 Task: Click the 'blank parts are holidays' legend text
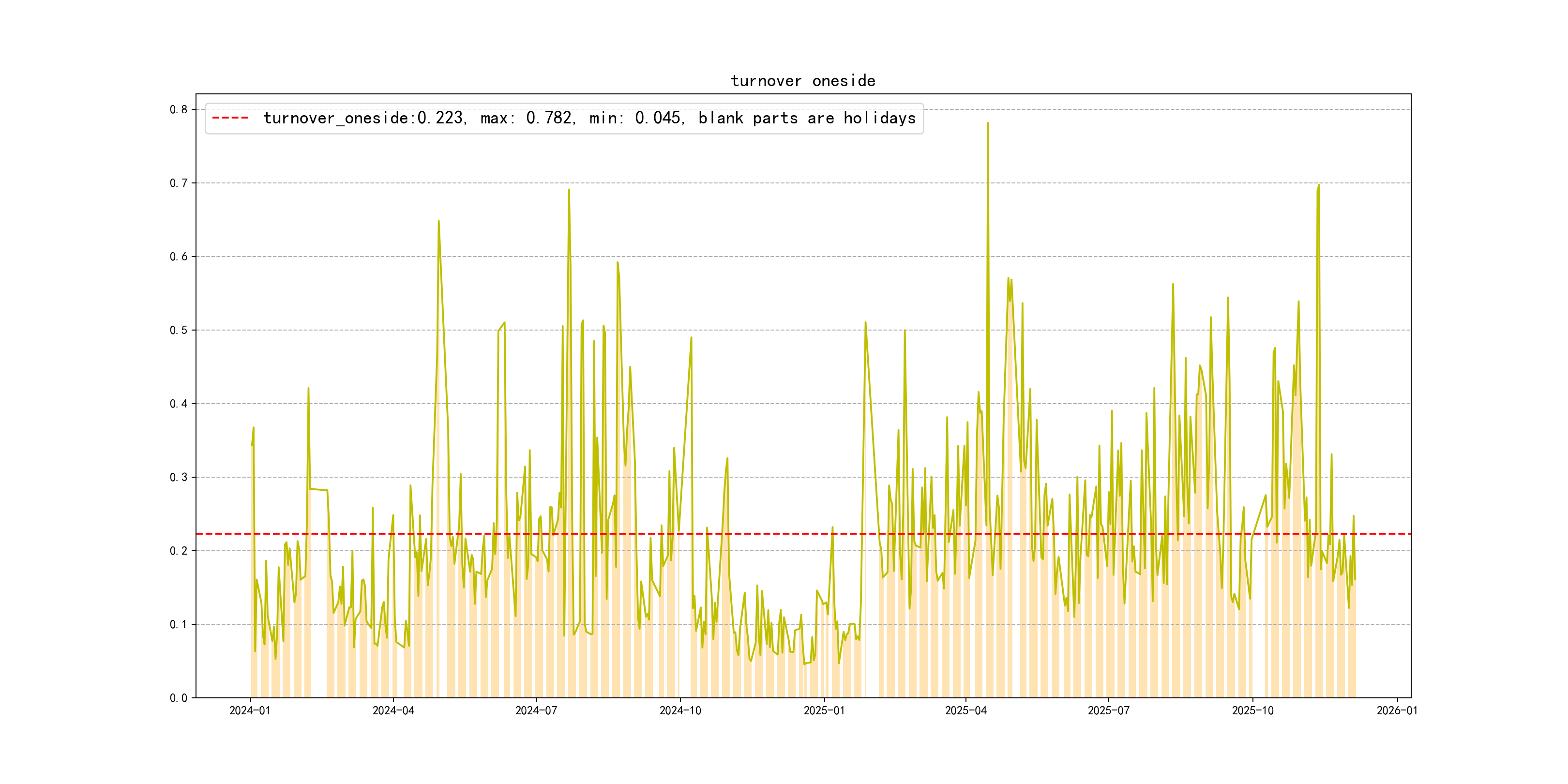807,118
